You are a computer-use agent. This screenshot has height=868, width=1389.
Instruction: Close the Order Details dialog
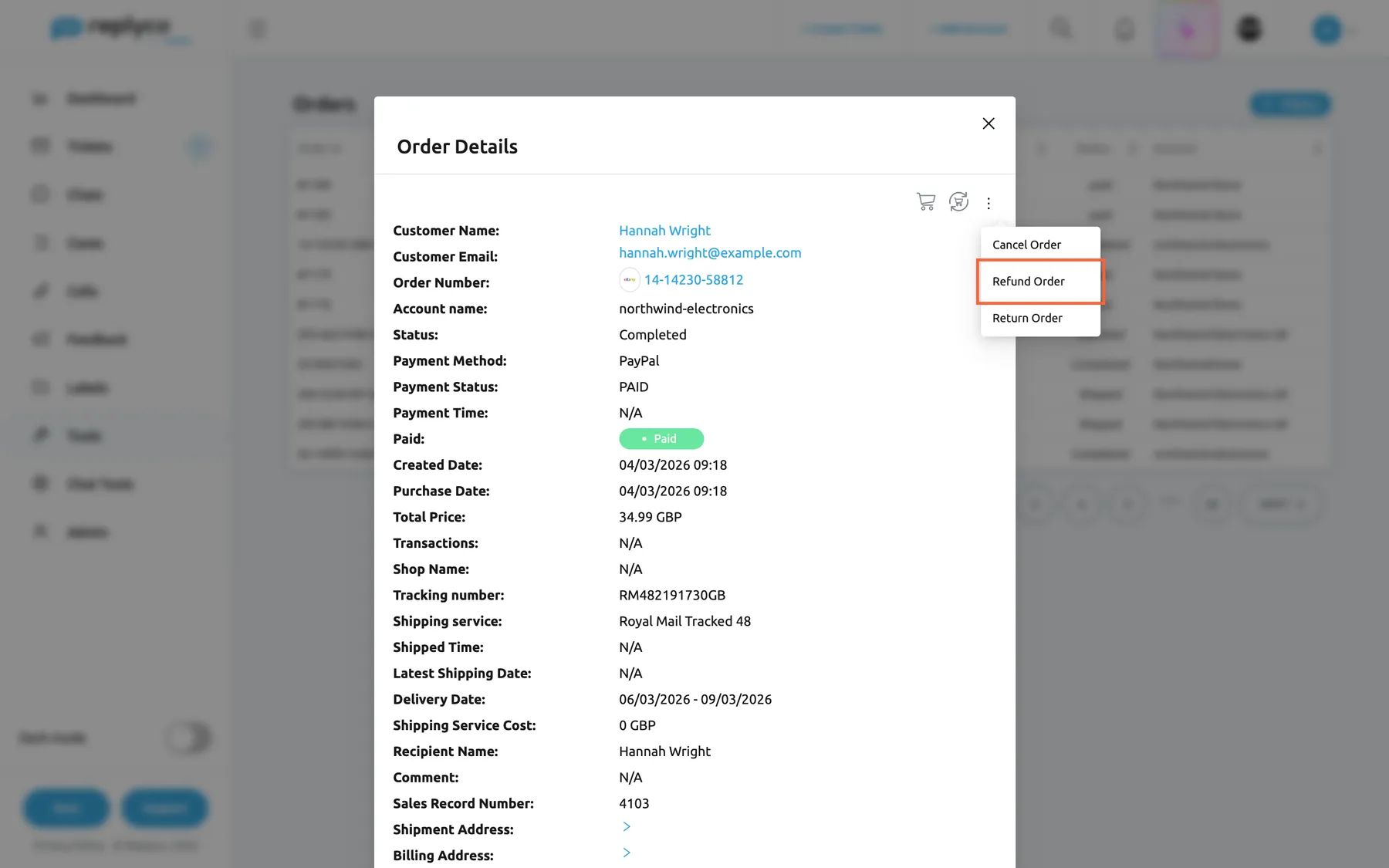(989, 123)
